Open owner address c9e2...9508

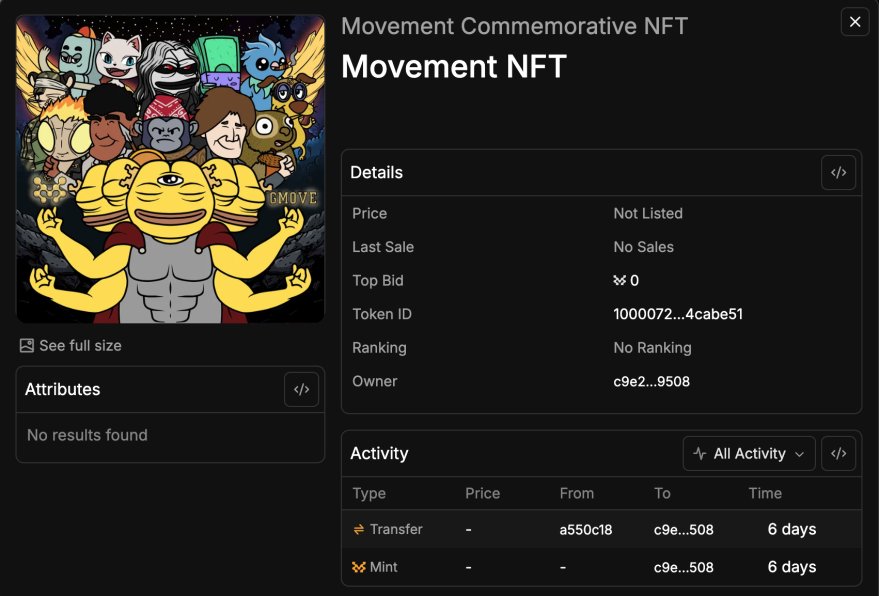pos(651,382)
